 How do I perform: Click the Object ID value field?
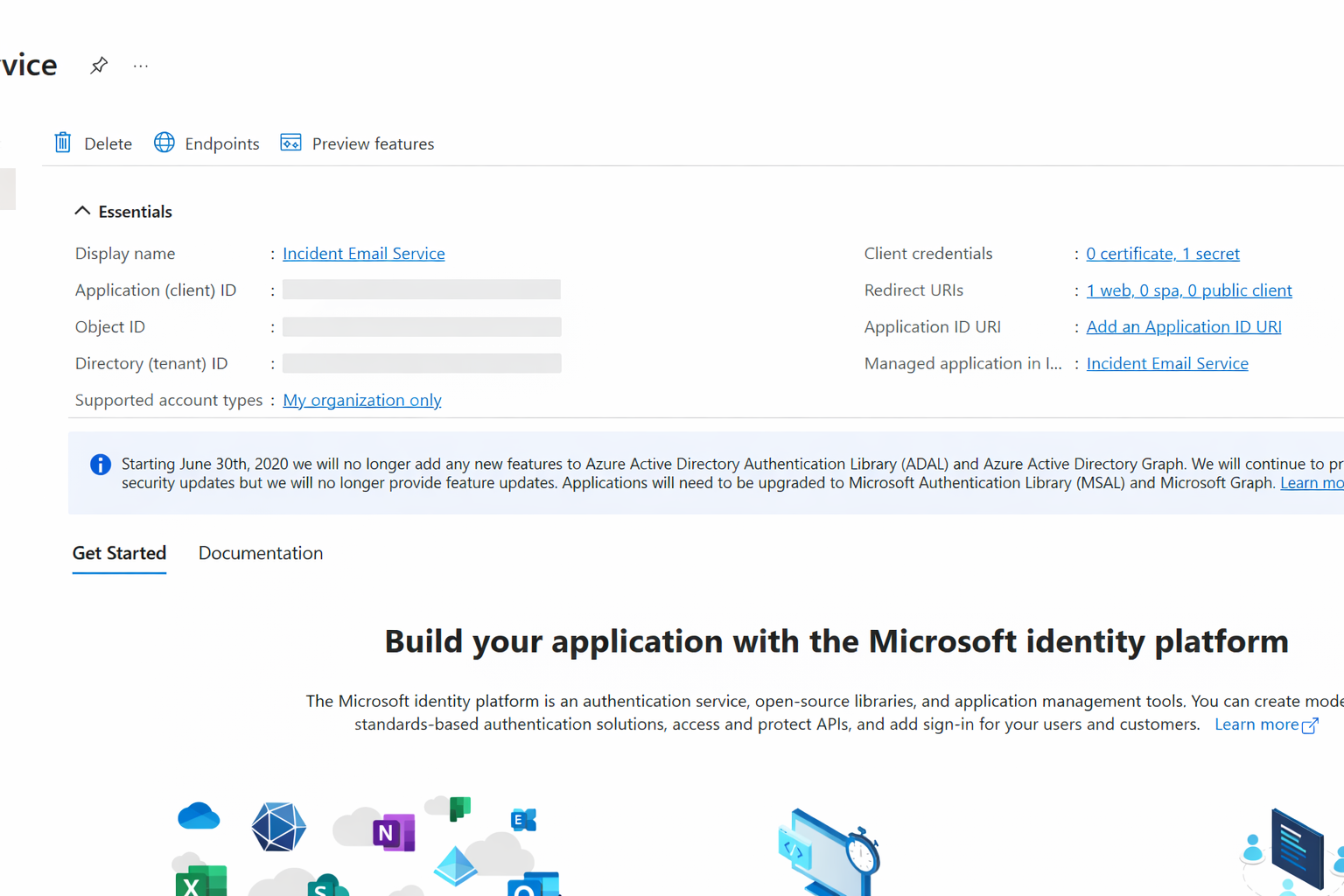[x=421, y=327]
